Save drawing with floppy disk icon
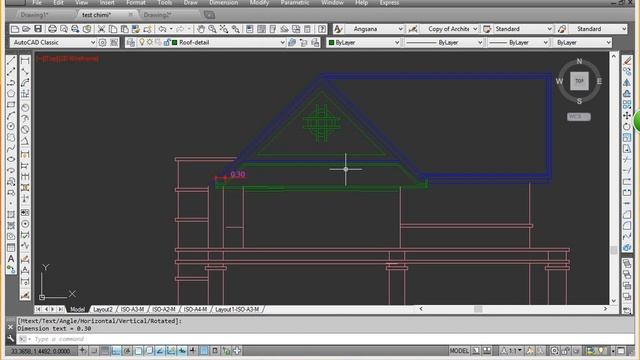Image resolution: width=640 pixels, height=360 pixels. [38, 29]
